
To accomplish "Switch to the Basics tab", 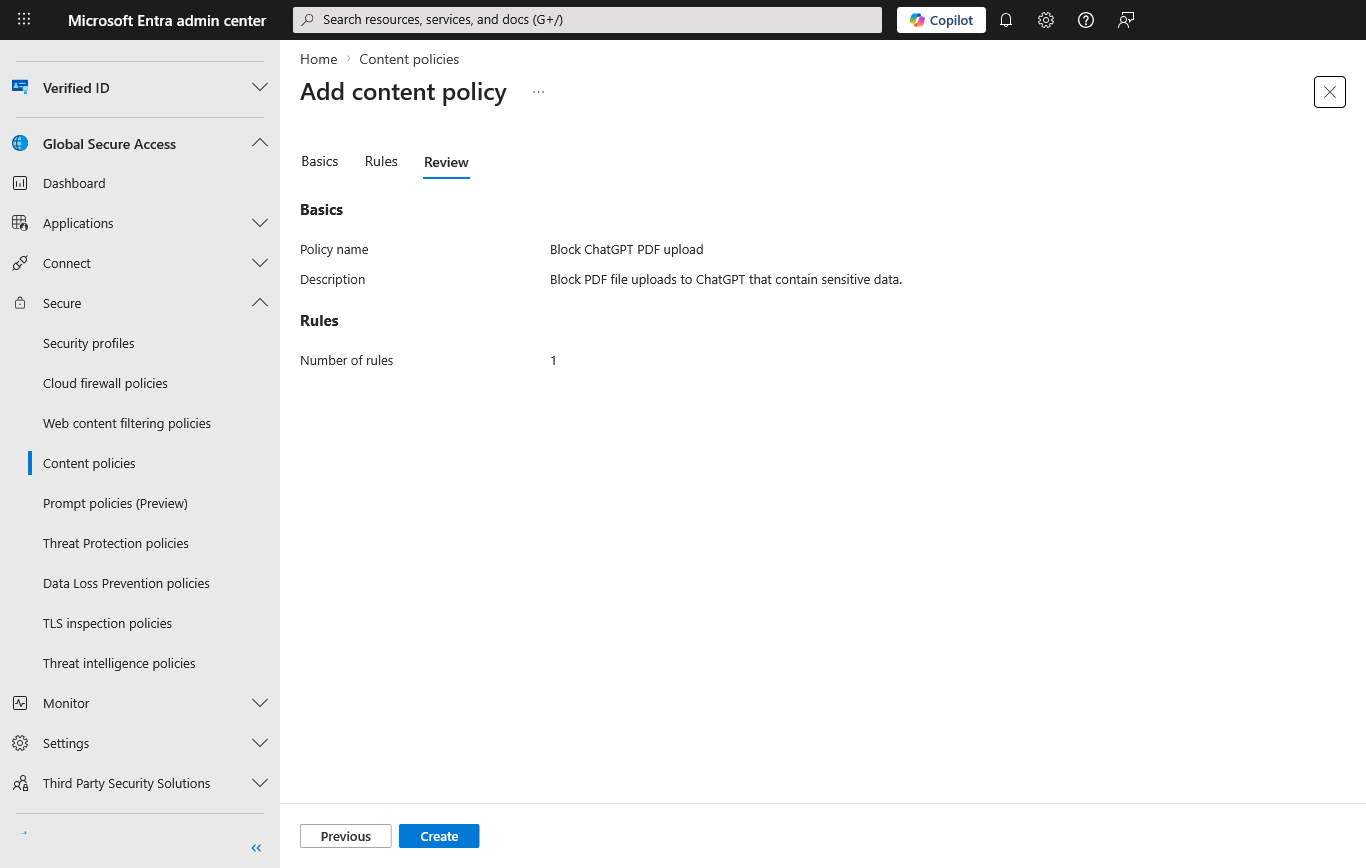I will [x=320, y=161].
